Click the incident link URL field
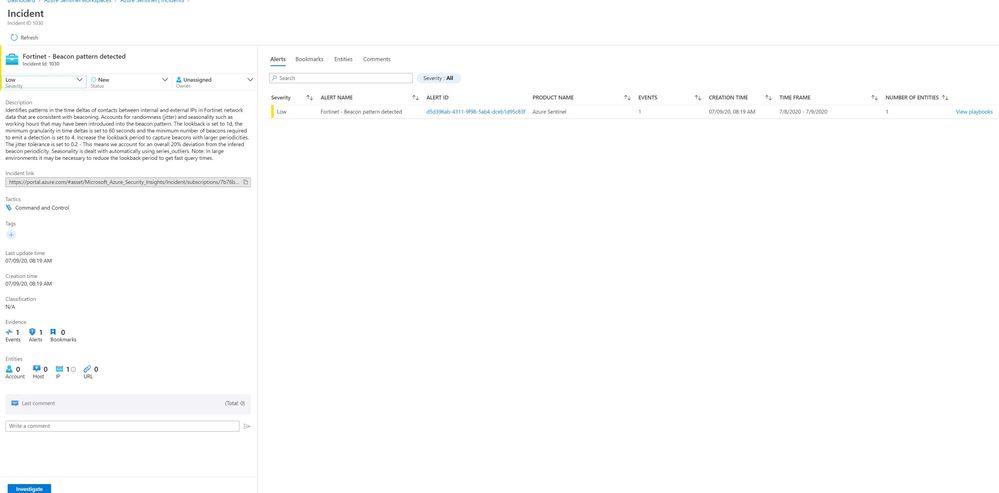The height and width of the screenshot is (493, 999). point(128,182)
